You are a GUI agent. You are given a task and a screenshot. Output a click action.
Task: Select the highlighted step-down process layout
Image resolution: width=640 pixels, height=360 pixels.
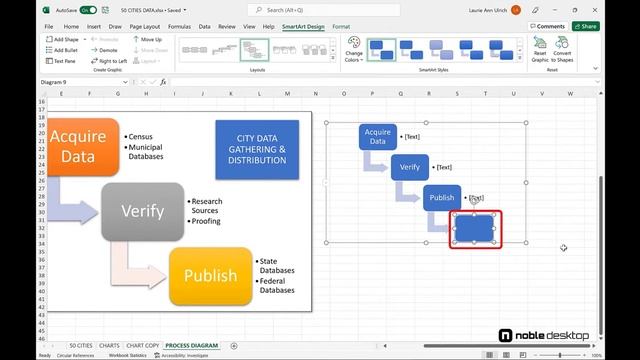click(254, 50)
